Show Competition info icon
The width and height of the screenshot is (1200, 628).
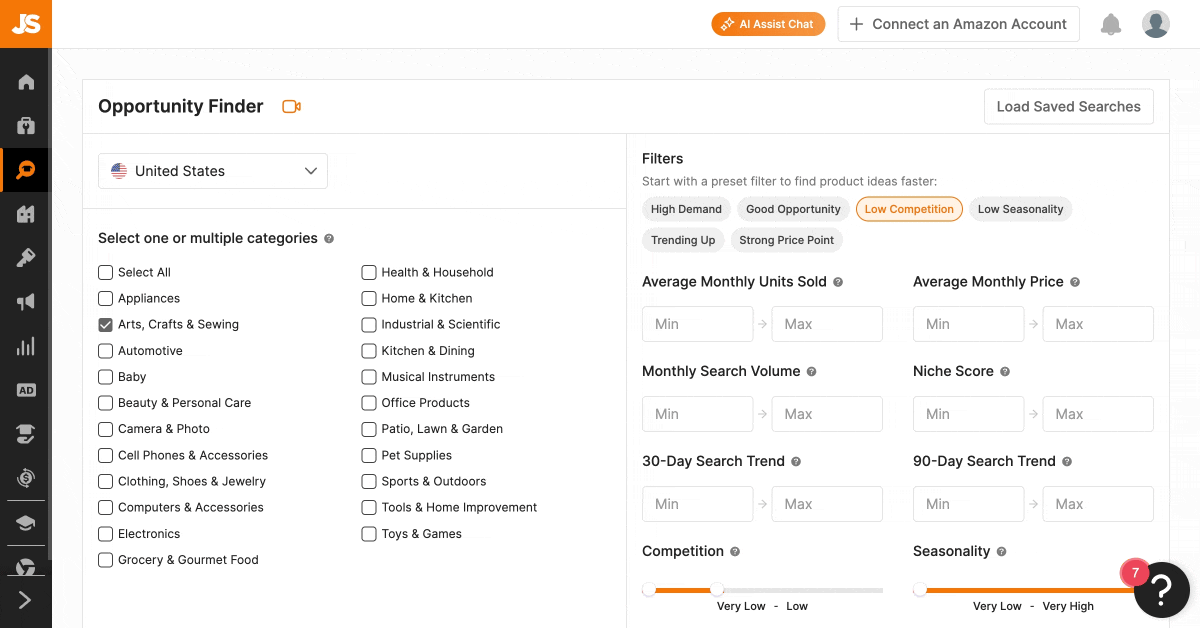[735, 552]
